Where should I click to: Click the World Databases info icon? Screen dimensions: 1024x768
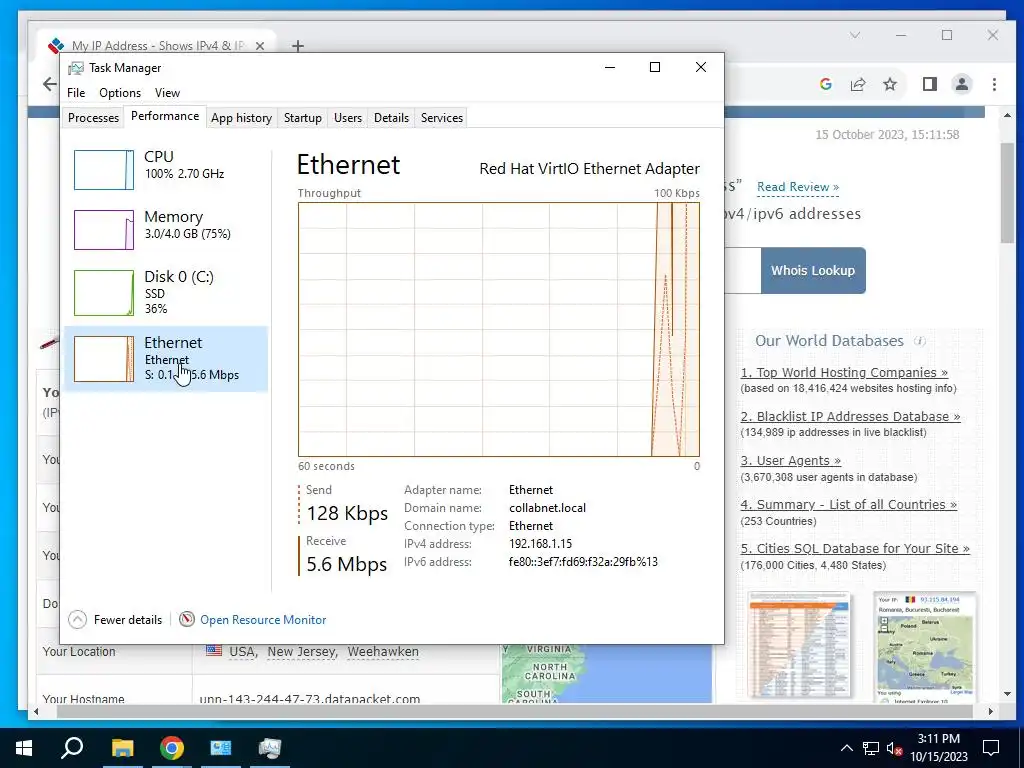click(920, 341)
